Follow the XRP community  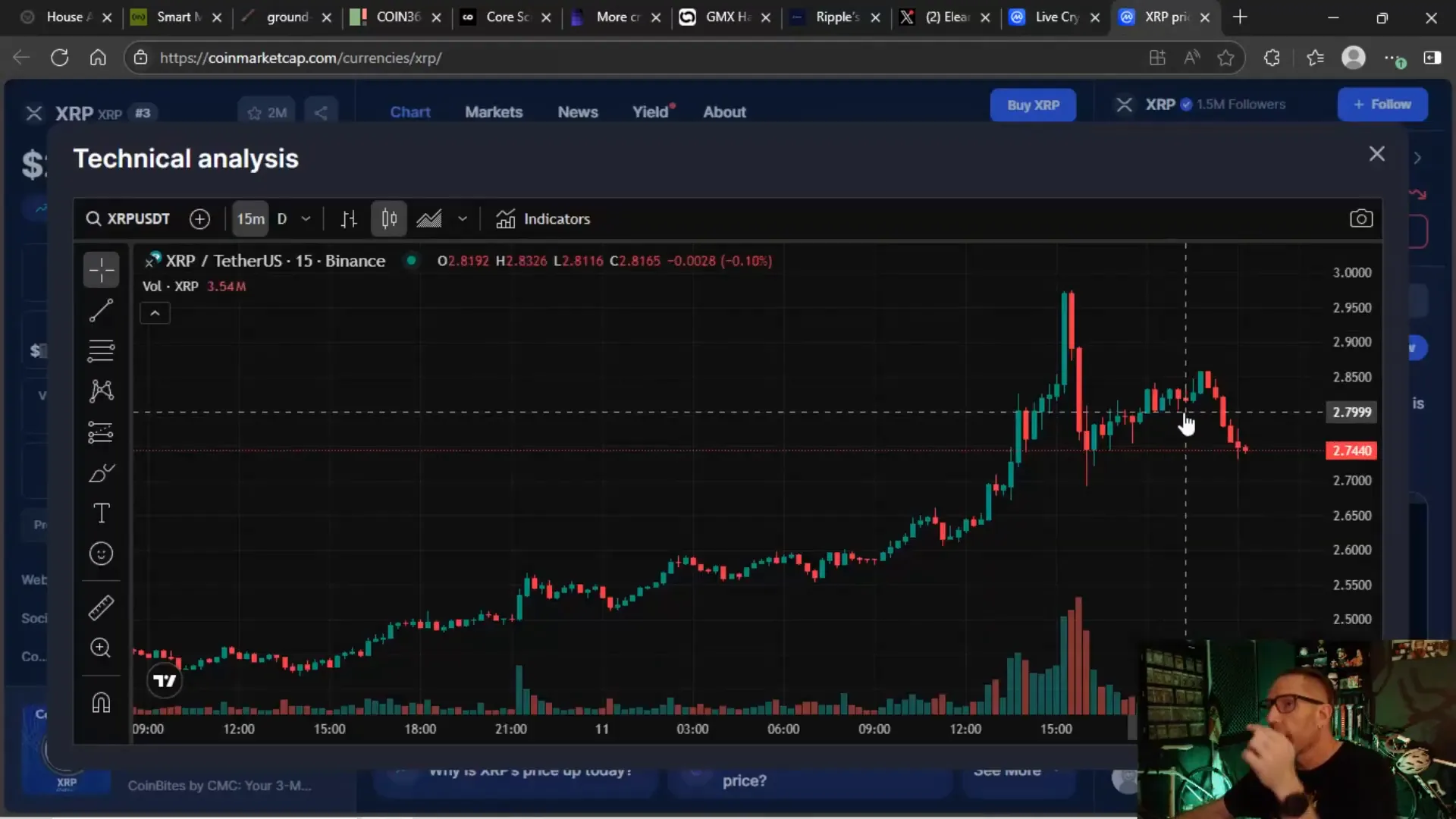coord(1382,105)
